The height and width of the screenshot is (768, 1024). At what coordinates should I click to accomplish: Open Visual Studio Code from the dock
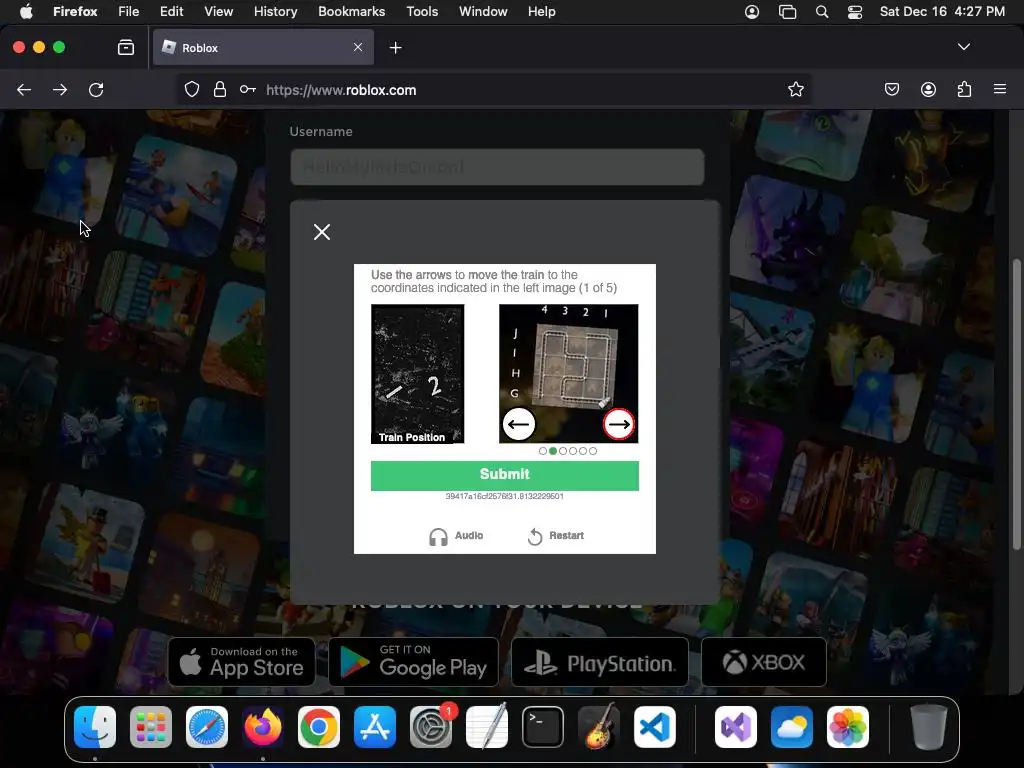(655, 727)
